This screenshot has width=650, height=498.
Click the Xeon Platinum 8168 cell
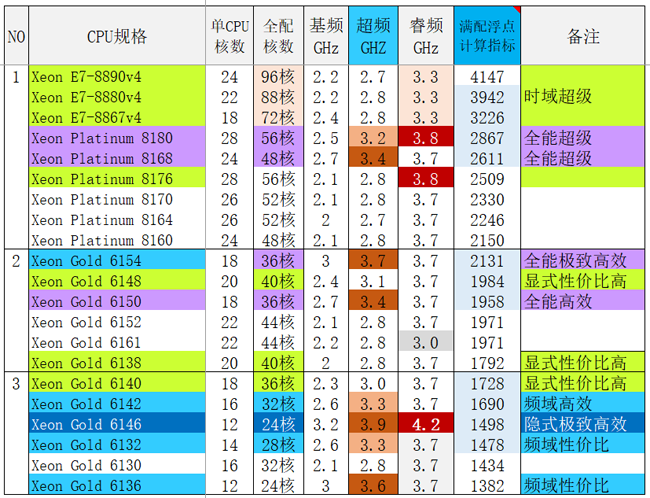click(x=117, y=158)
